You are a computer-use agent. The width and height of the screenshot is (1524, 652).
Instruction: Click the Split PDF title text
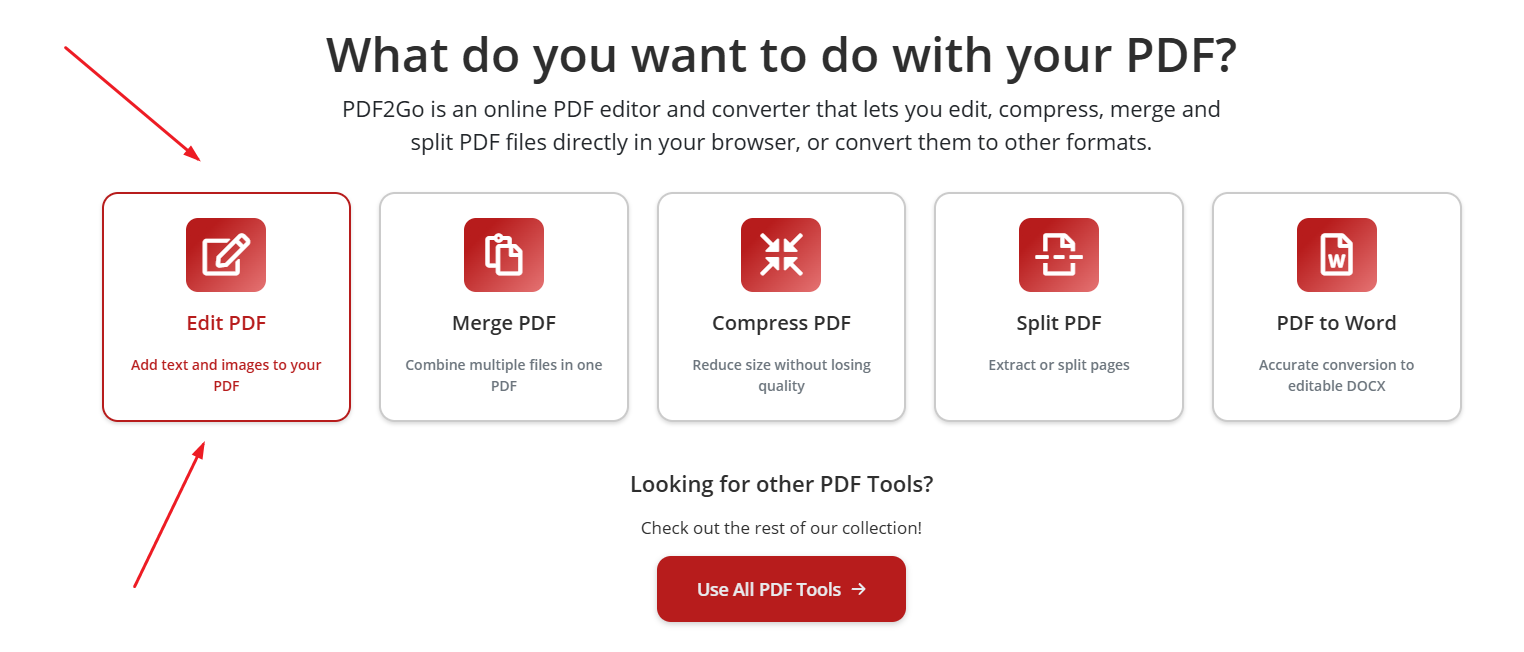pos(1058,323)
